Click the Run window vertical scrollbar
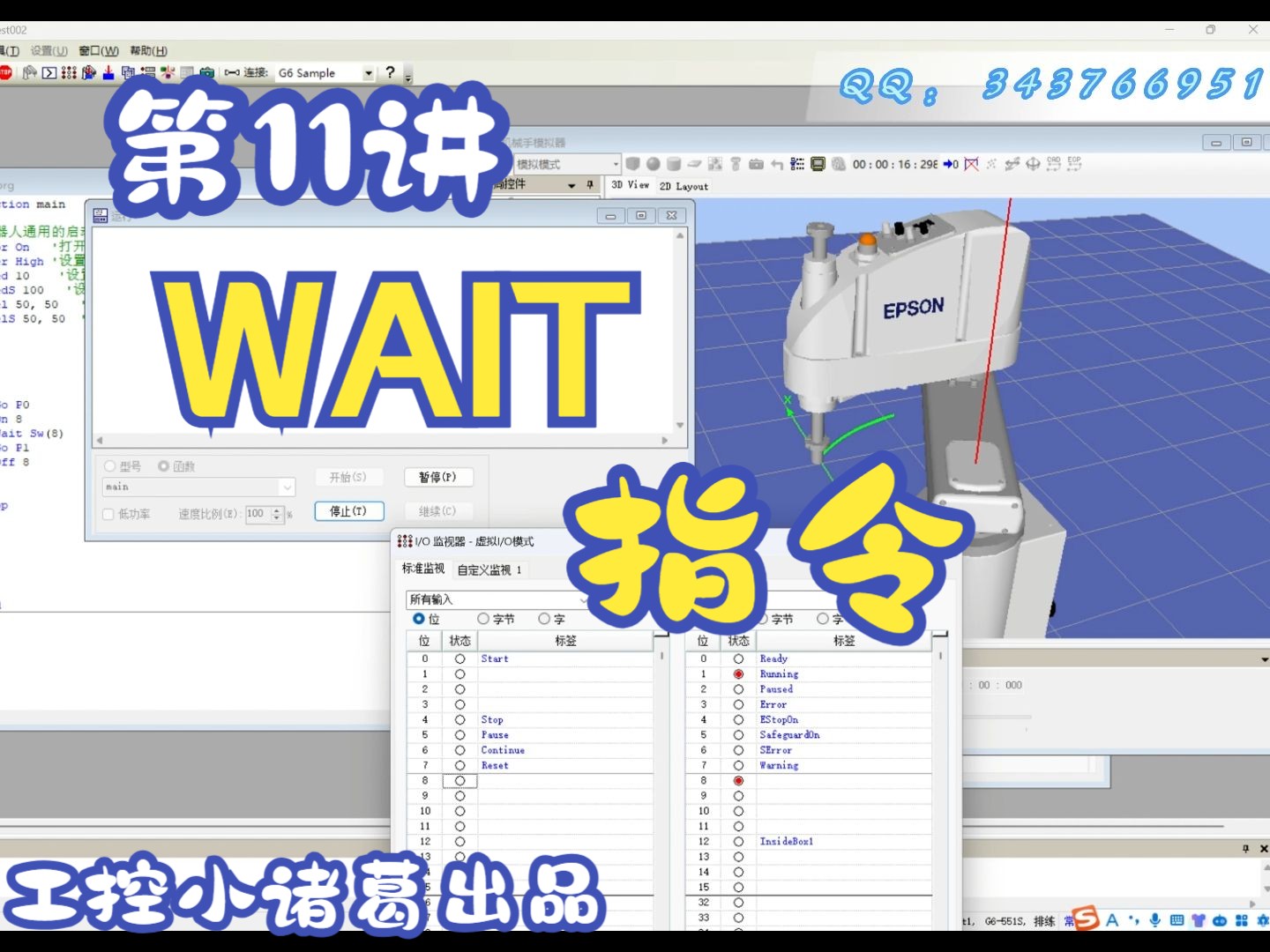The width and height of the screenshot is (1270, 952). click(x=680, y=330)
